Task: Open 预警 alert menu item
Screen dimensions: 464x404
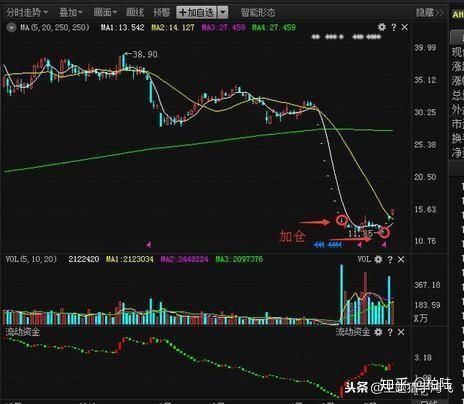Action: (x=161, y=13)
